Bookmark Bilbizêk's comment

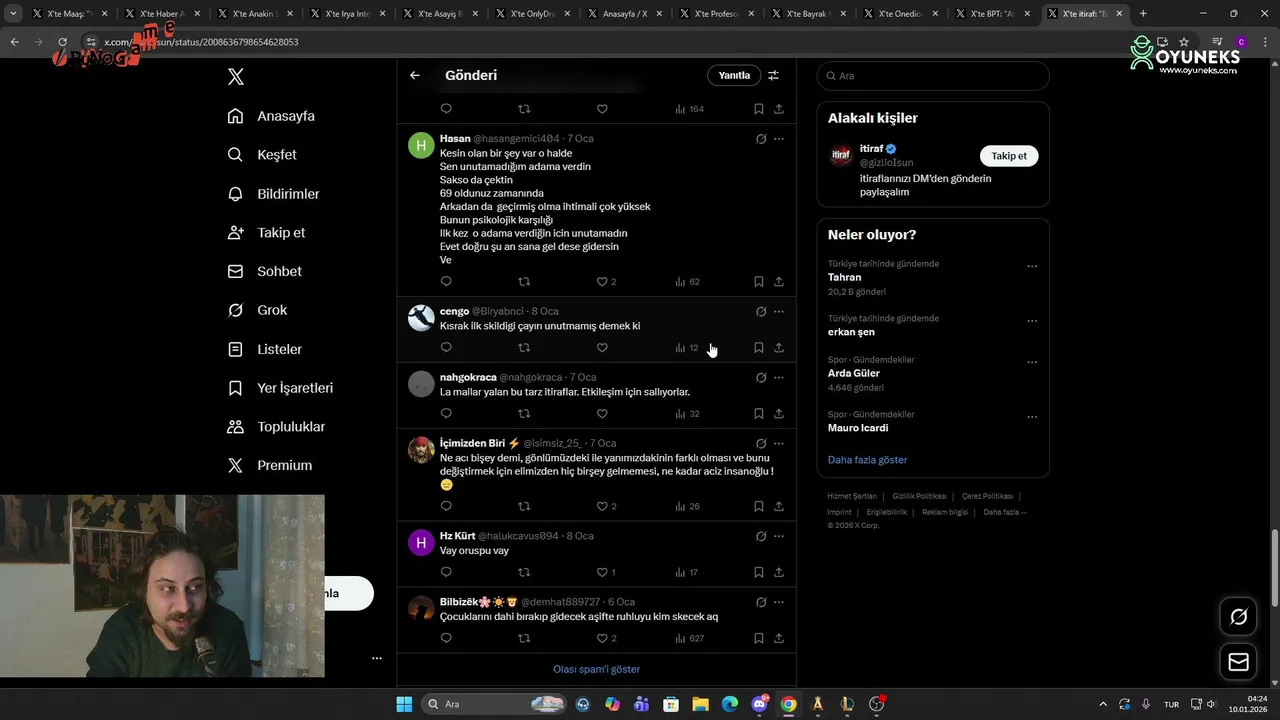pos(759,639)
